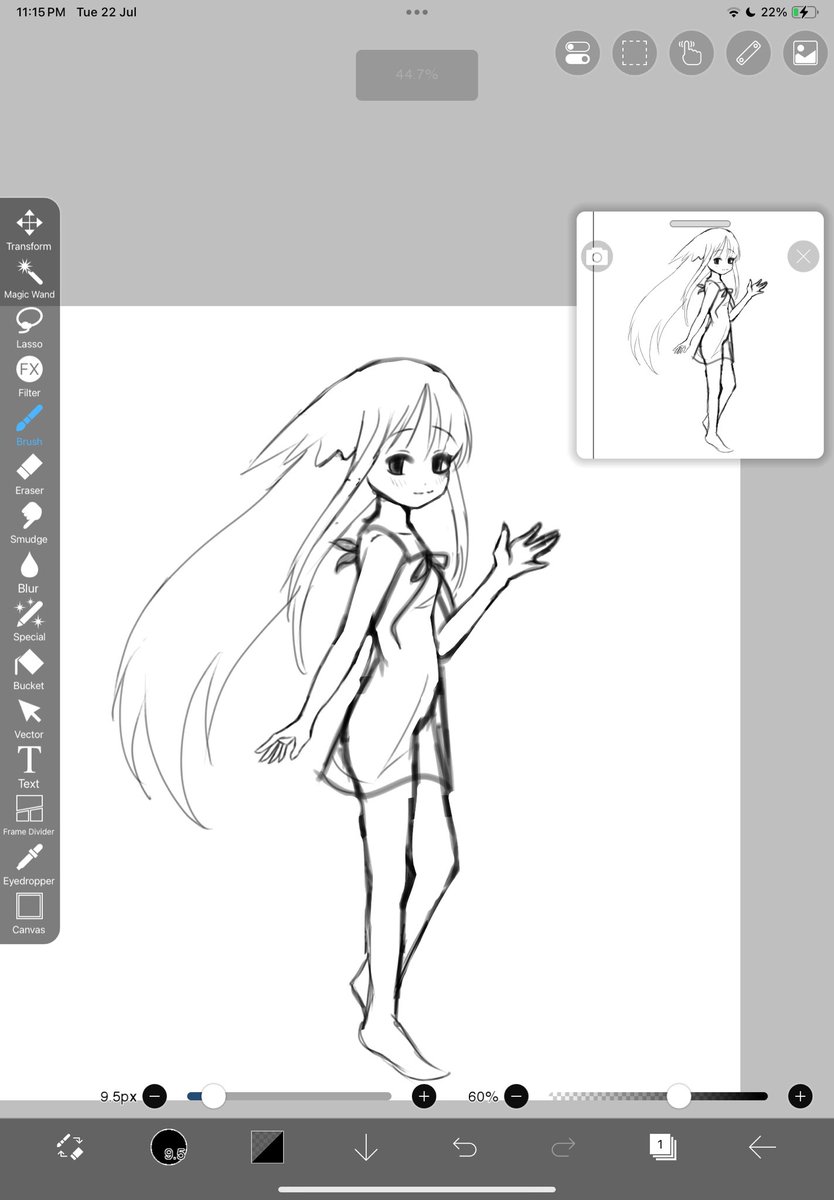The image size is (834, 1200).
Task: Undo the last stroke
Action: (x=465, y=1147)
